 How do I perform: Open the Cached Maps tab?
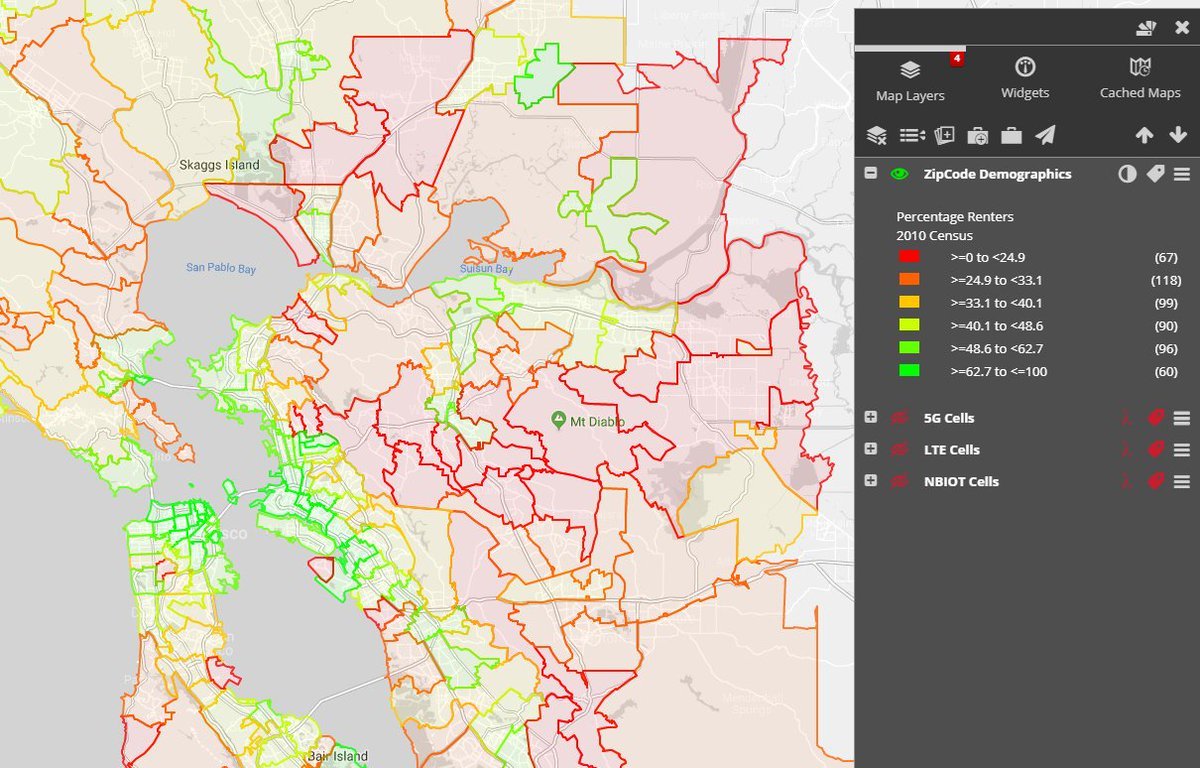pos(1140,78)
